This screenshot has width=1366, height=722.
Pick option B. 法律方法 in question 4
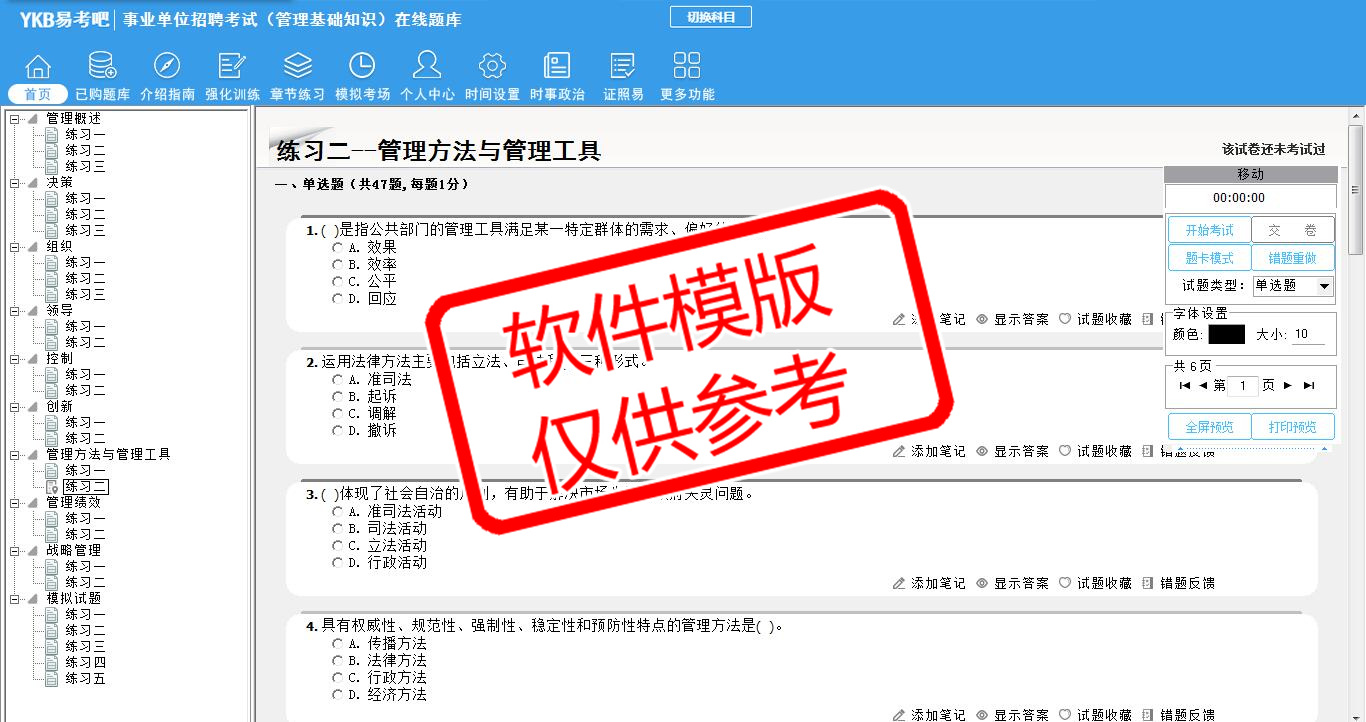click(337, 661)
